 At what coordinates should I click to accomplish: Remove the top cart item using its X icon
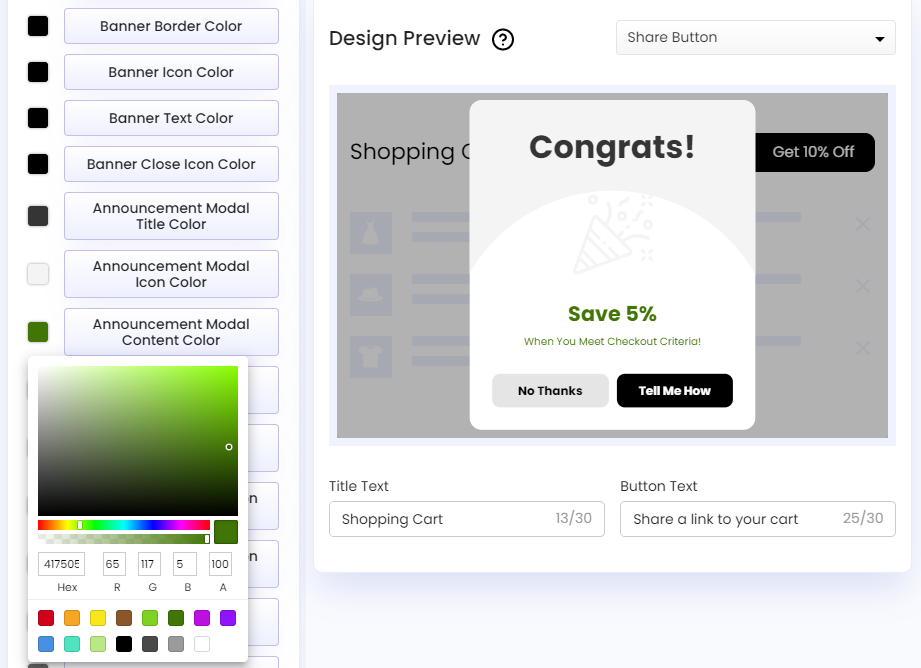(x=862, y=225)
